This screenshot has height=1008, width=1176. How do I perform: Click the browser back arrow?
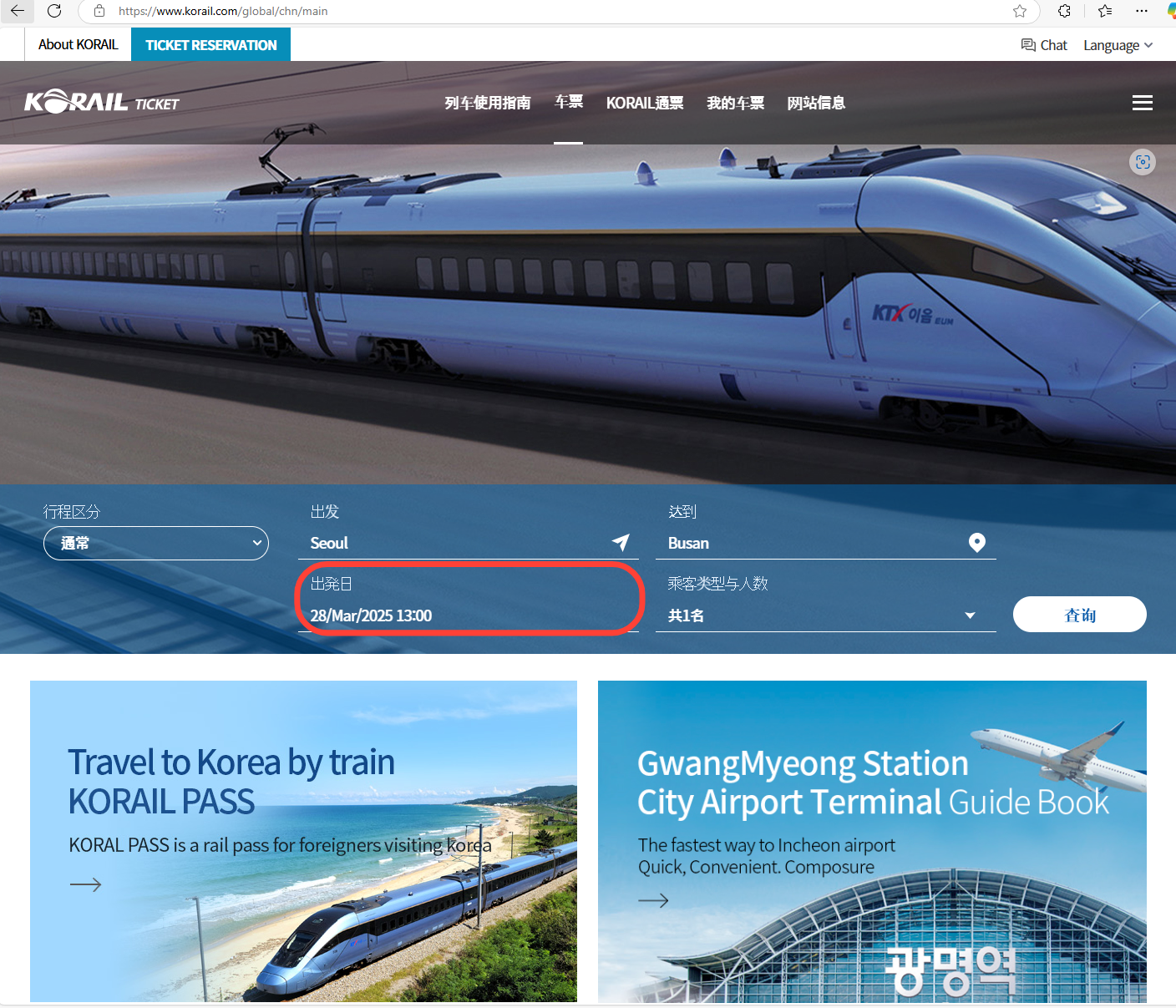pyautogui.click(x=18, y=11)
